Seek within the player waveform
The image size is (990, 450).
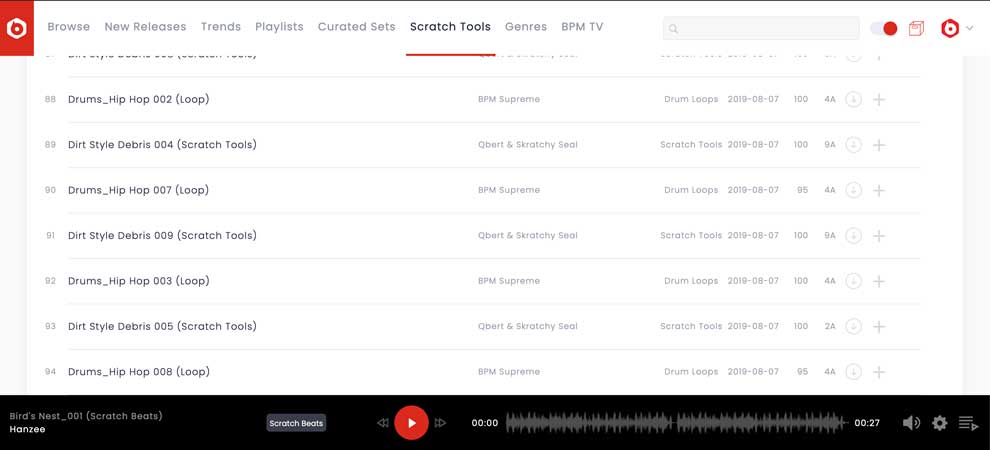(x=676, y=423)
